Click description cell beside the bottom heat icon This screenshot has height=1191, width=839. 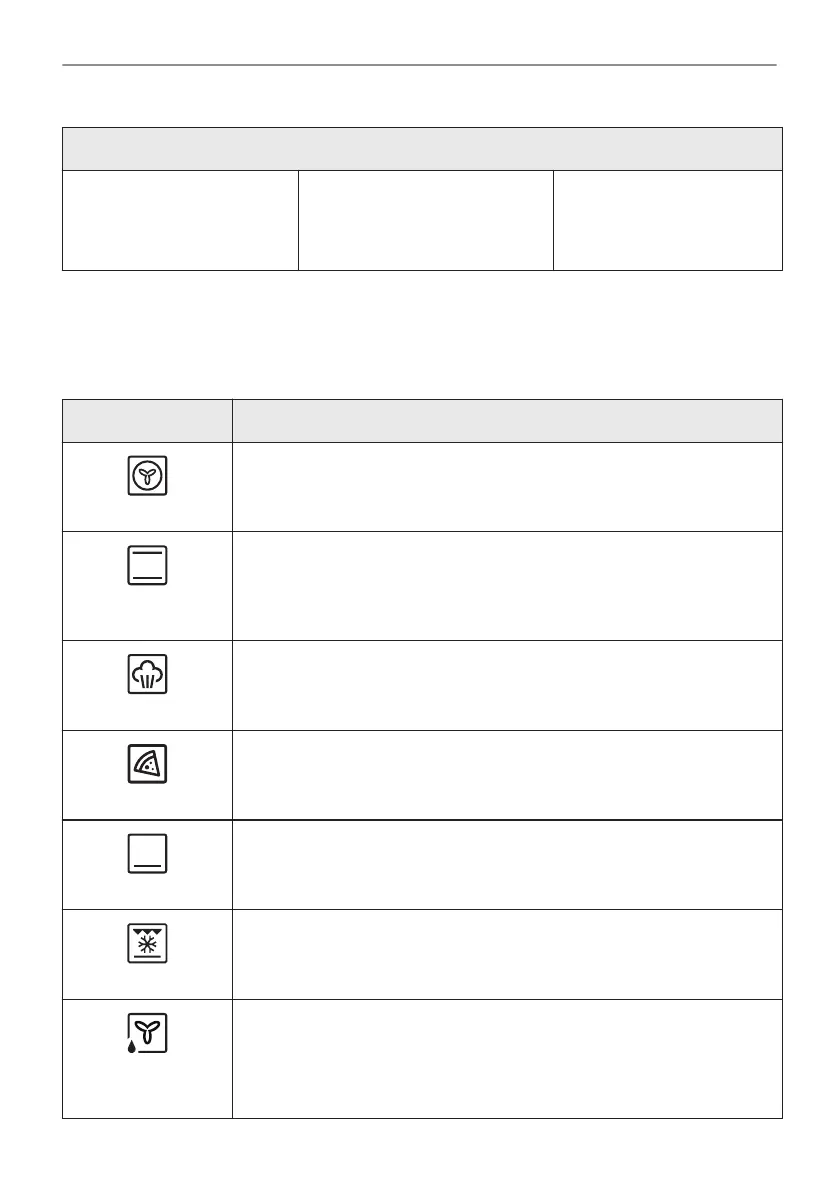[x=506, y=864]
